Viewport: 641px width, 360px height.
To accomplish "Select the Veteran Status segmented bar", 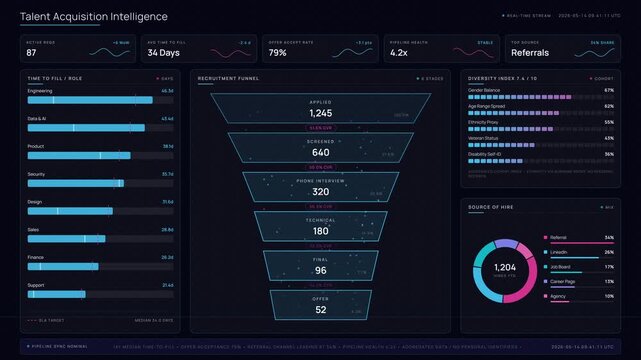I will [x=541, y=145].
